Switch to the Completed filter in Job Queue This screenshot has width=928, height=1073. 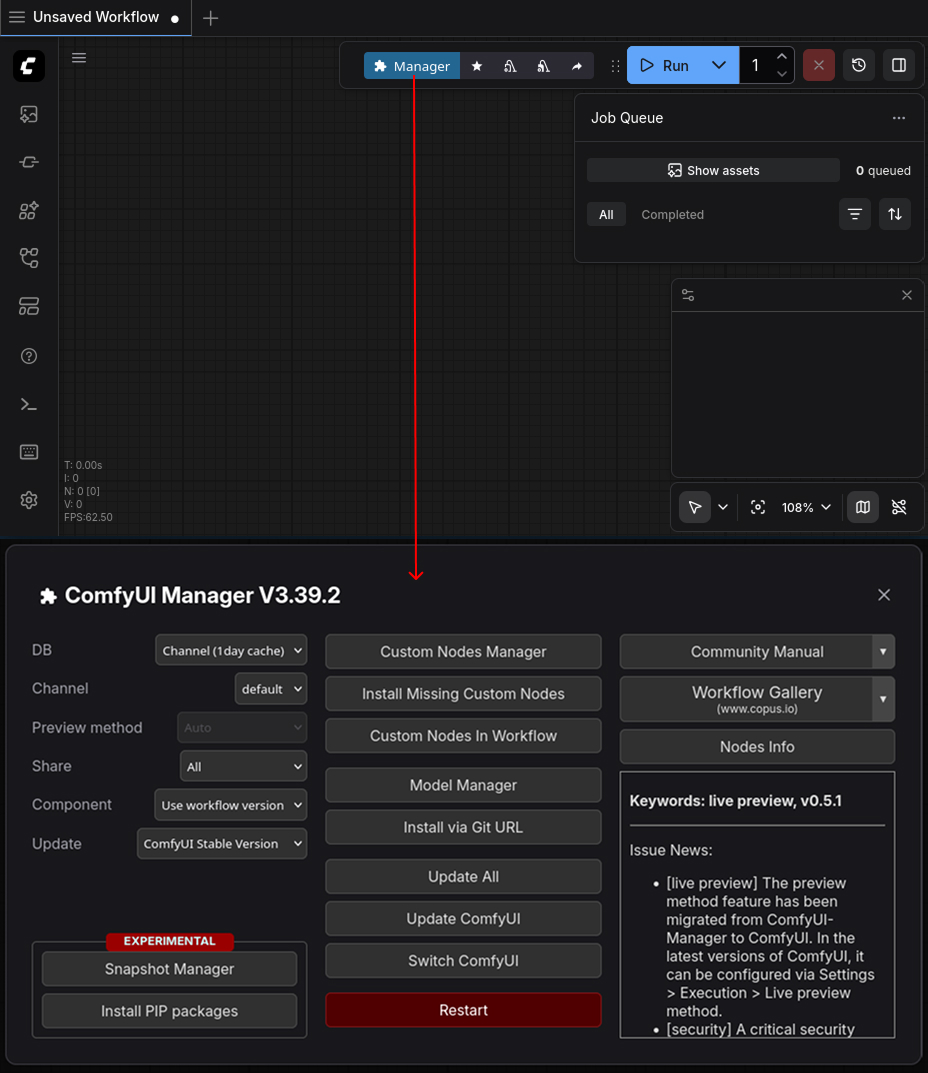click(x=671, y=214)
